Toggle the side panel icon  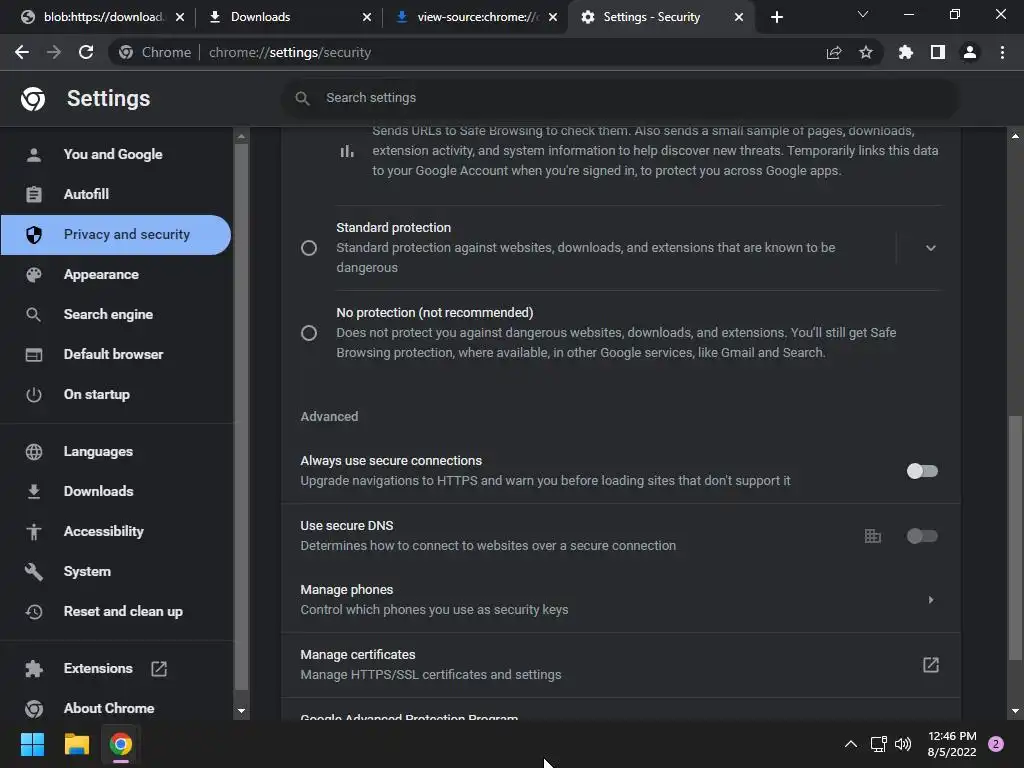coord(938,52)
